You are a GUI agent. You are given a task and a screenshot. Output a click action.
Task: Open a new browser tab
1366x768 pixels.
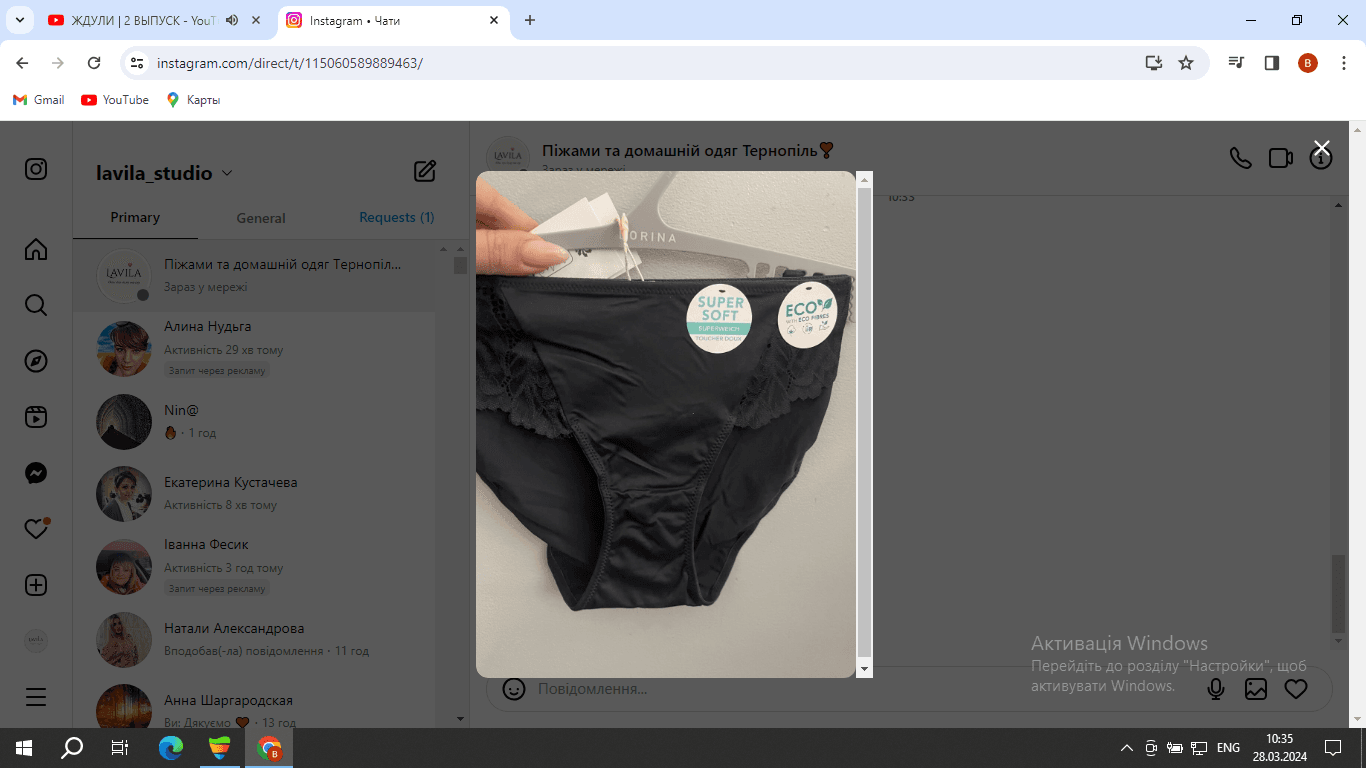click(x=530, y=20)
